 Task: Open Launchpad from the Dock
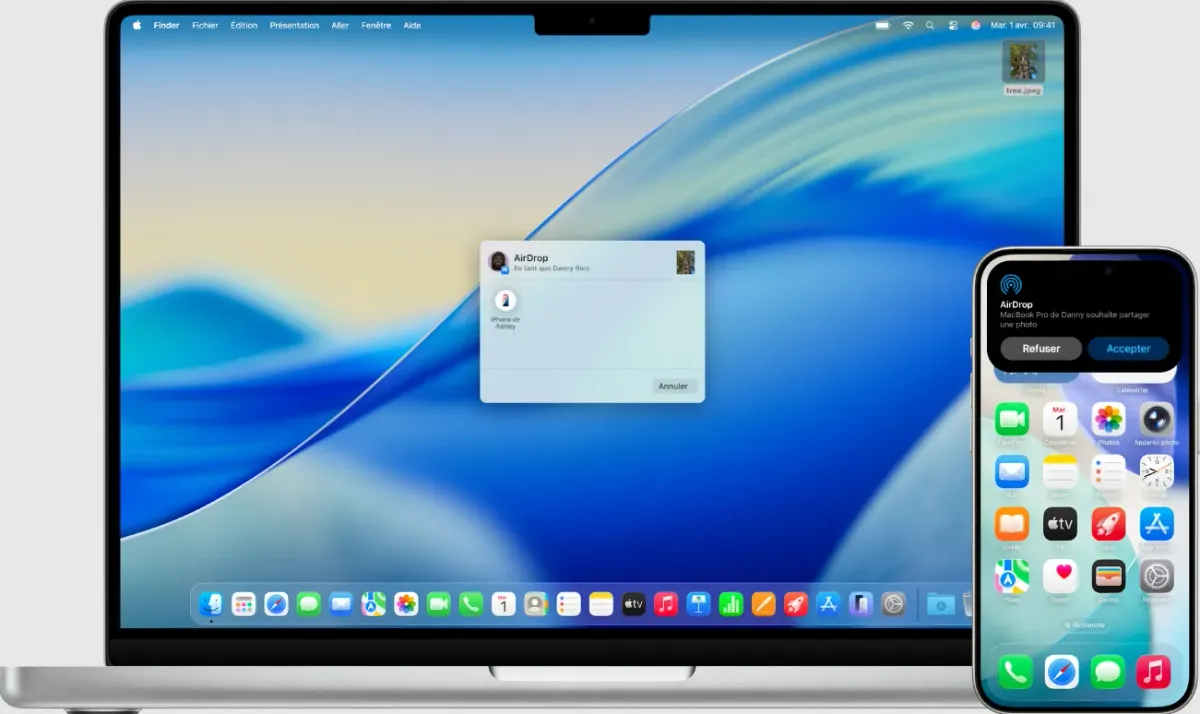tap(245, 603)
